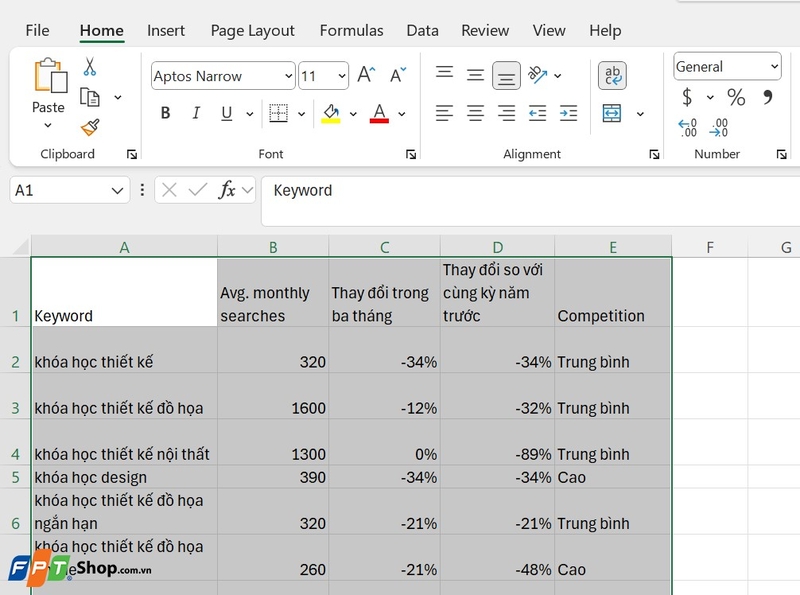The image size is (800, 595).
Task: Click the Paste clipboard icon
Action: (50, 75)
